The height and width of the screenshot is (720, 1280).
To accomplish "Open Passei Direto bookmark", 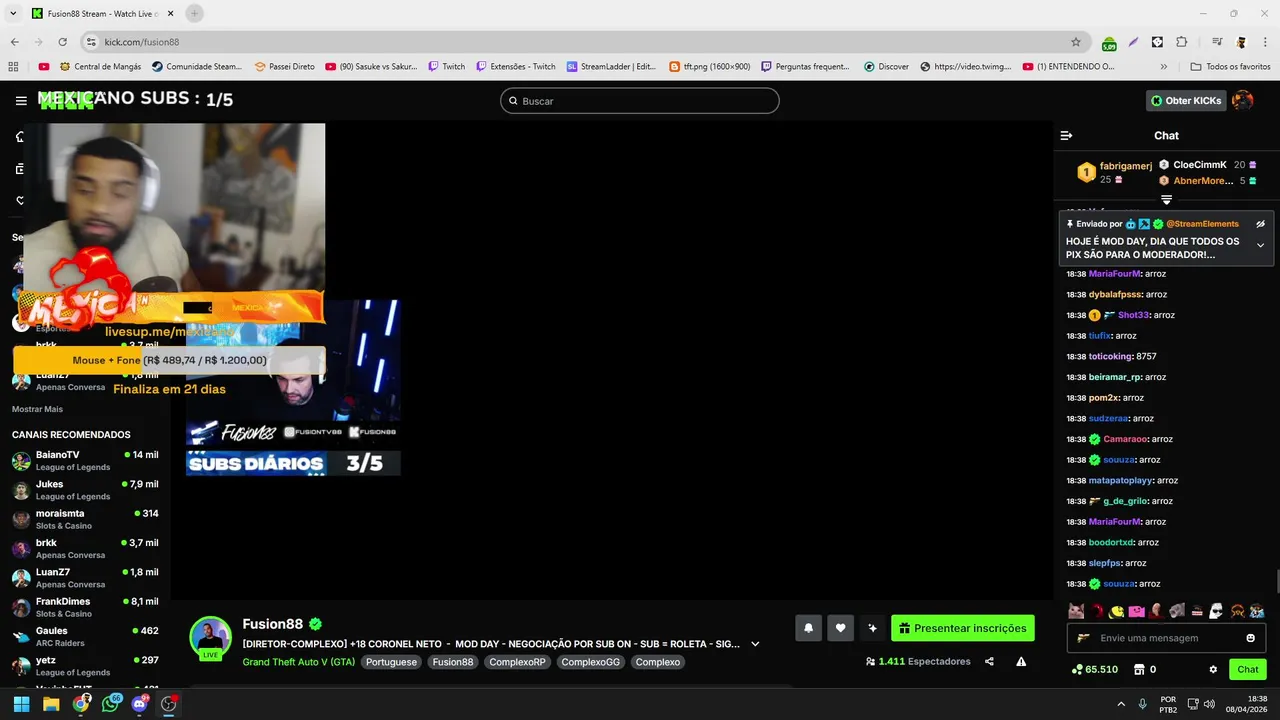I will click(284, 66).
